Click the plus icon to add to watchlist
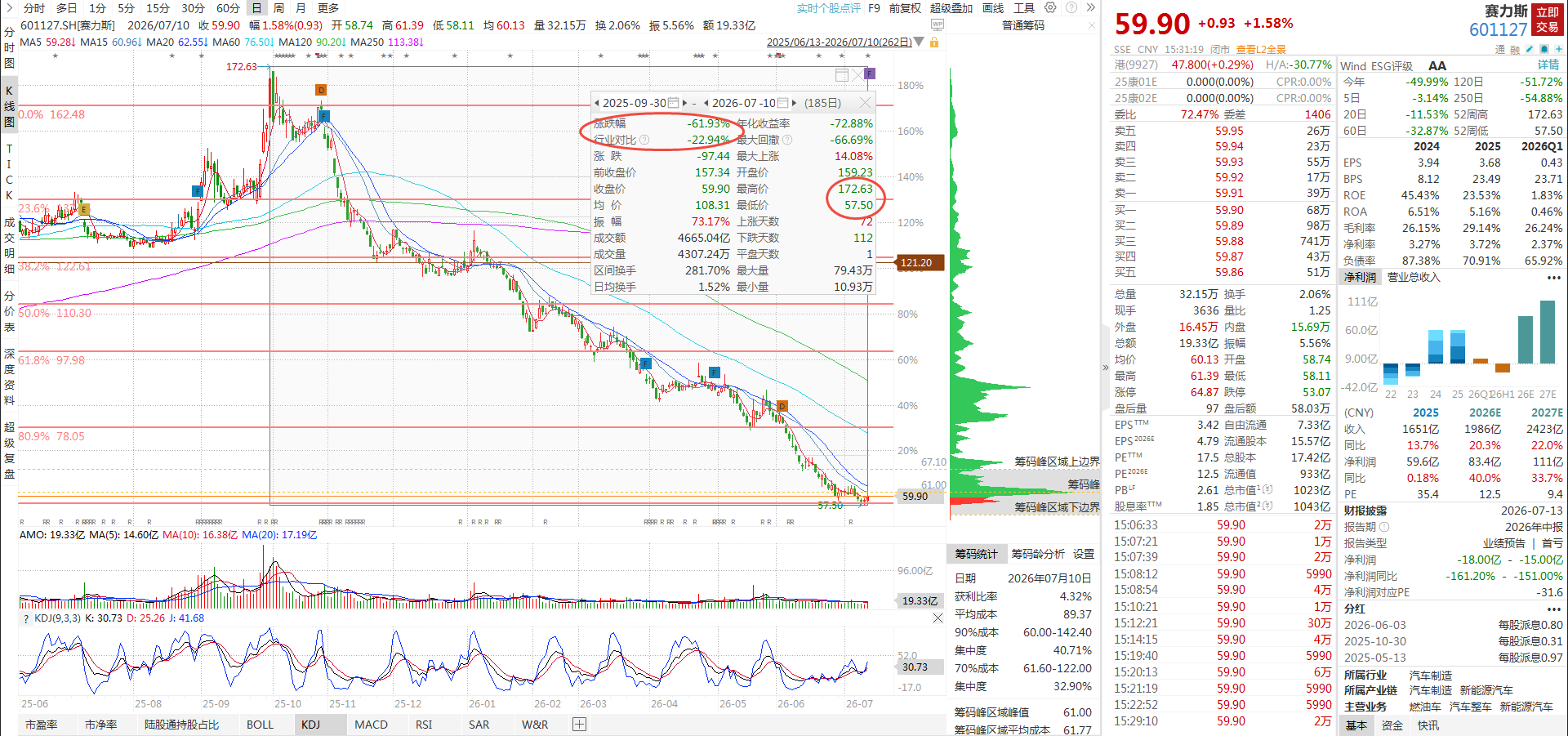This screenshot has height=736, width=1568. [1559, 50]
